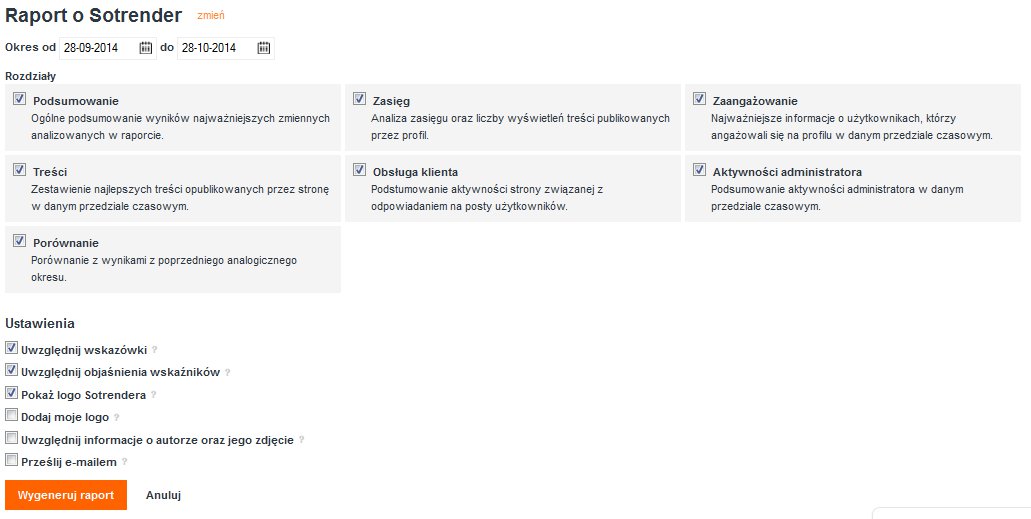The width and height of the screenshot is (1031, 519).
Task: Click help icon beside objaśnienia wskaźników
Action: 227,372
